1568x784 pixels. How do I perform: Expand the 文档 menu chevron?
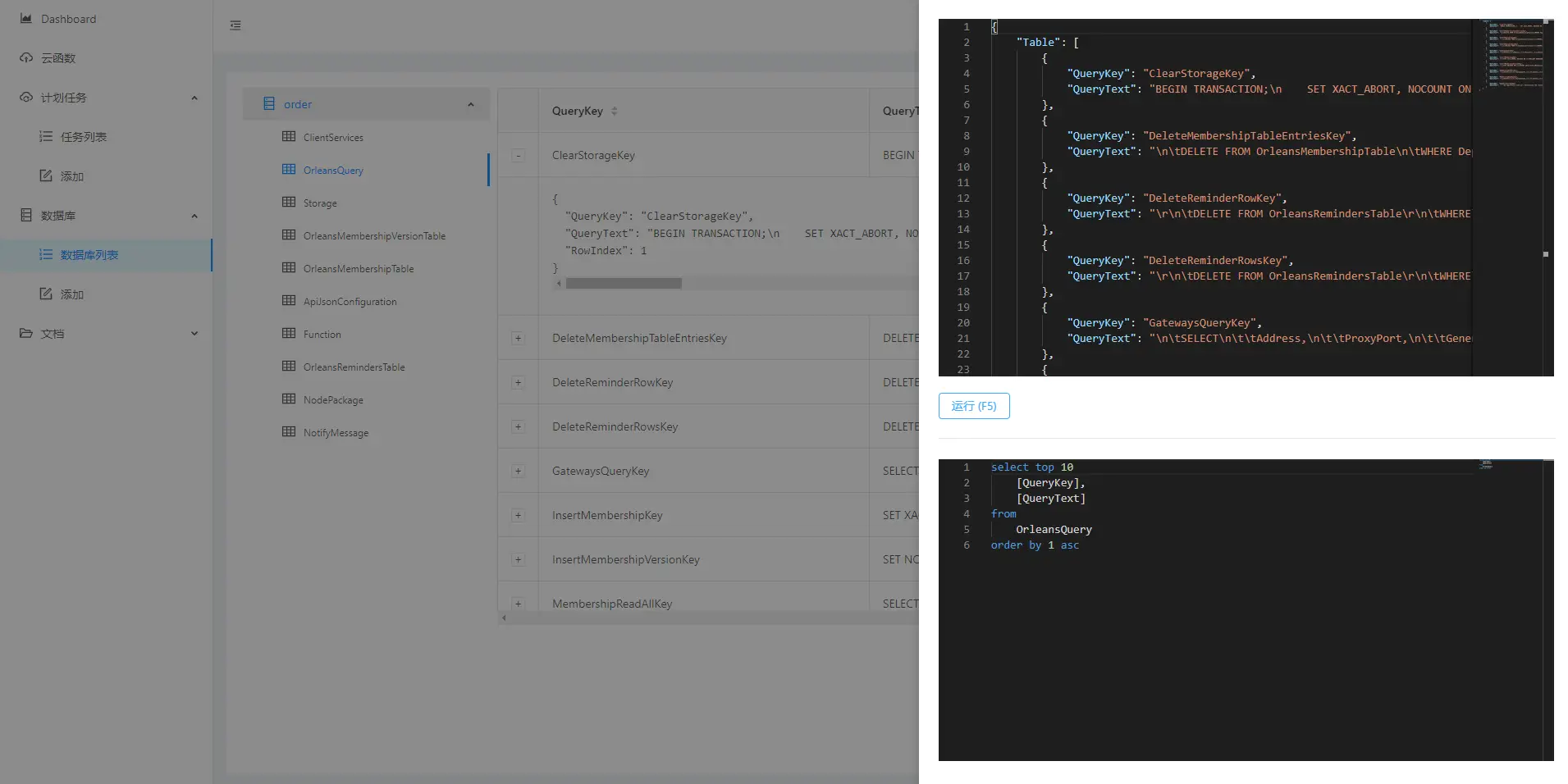[194, 334]
